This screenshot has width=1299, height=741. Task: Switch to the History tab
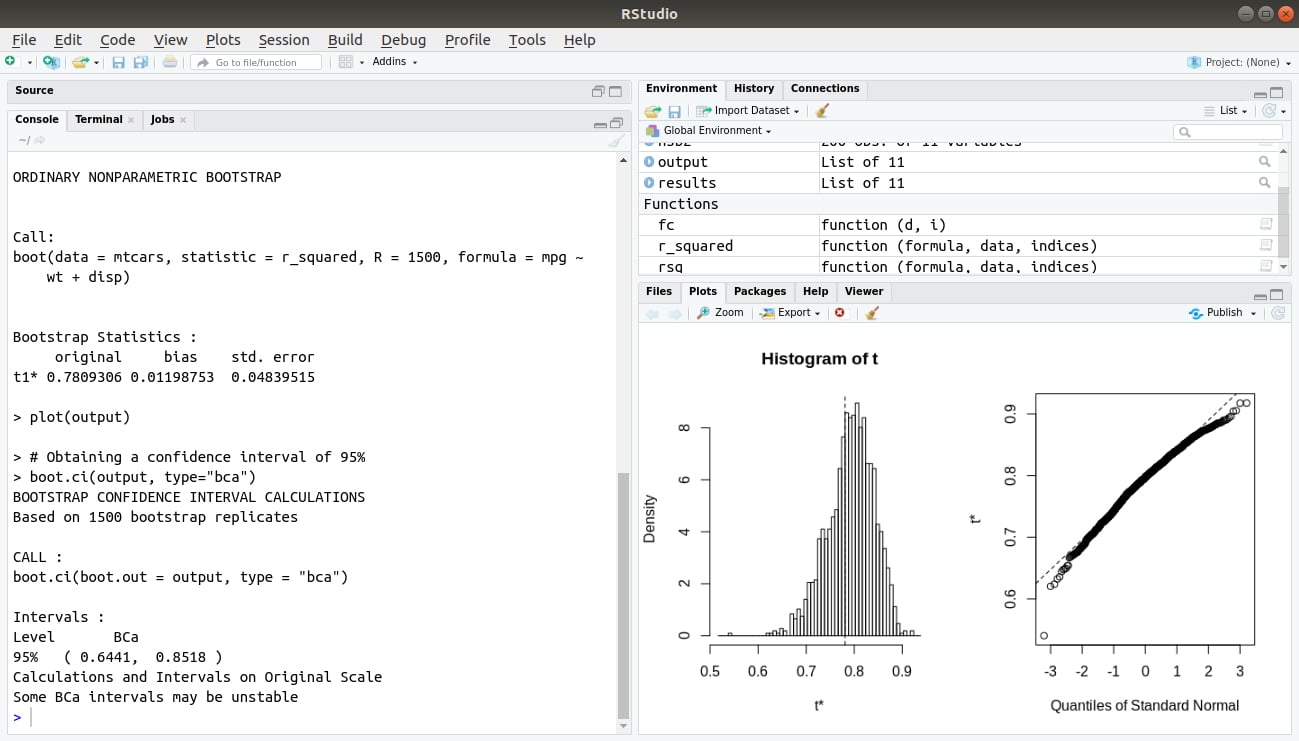coord(753,88)
